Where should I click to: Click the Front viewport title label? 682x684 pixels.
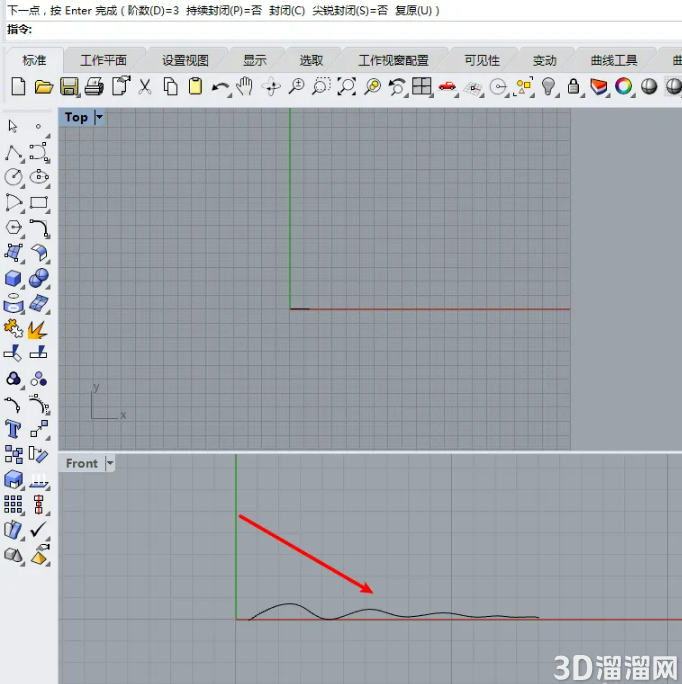(x=82, y=463)
